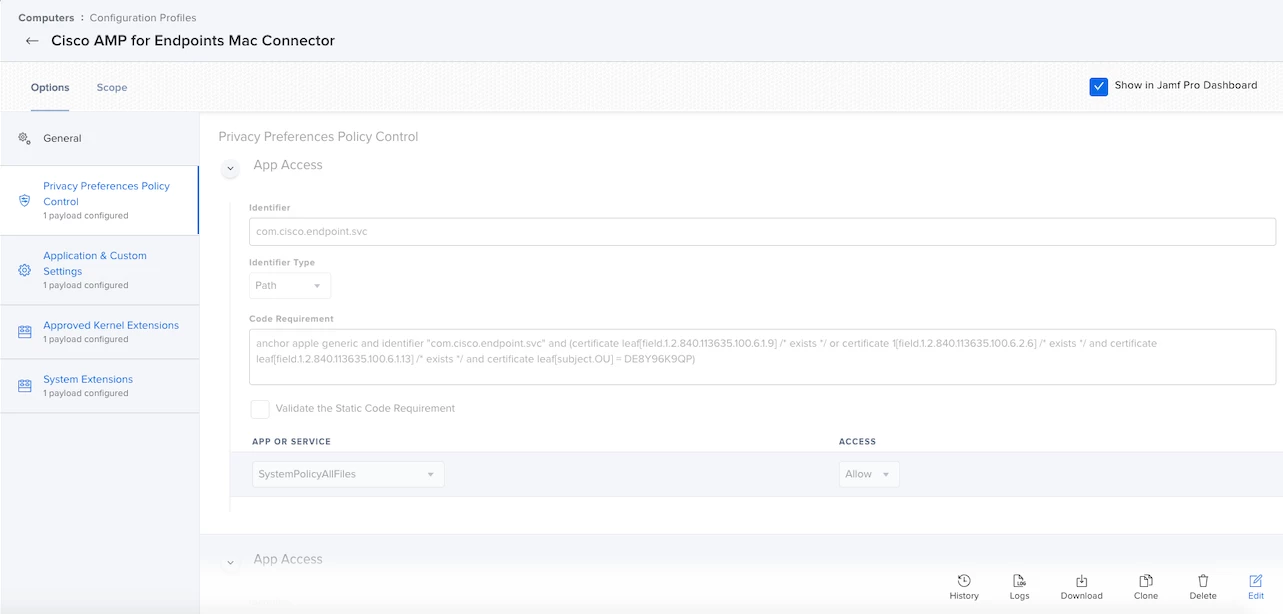The width and height of the screenshot is (1283, 614).
Task: Download the configuration profile
Action: (1081, 587)
